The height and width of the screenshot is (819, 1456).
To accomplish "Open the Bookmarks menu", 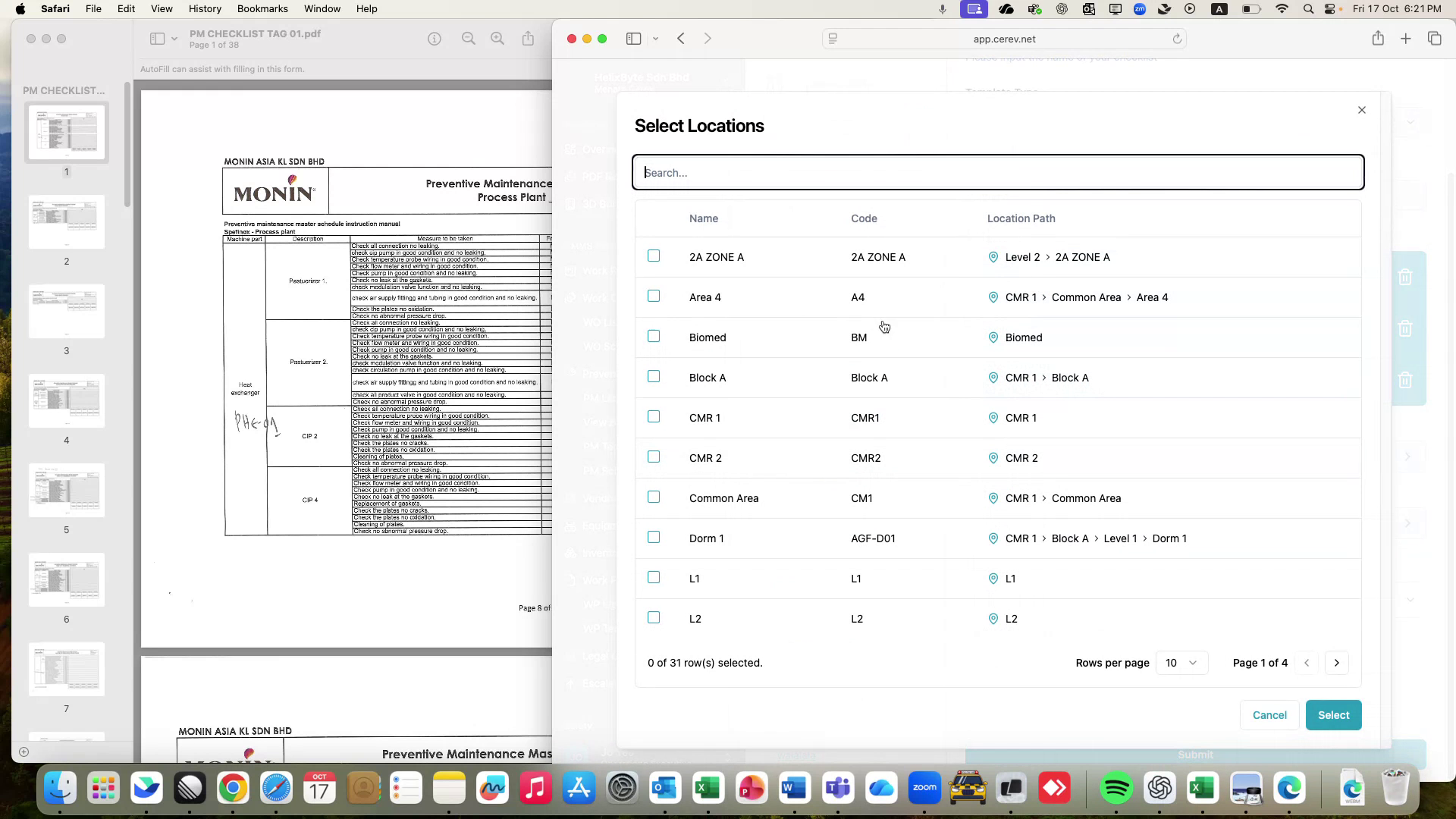I will click(262, 8).
